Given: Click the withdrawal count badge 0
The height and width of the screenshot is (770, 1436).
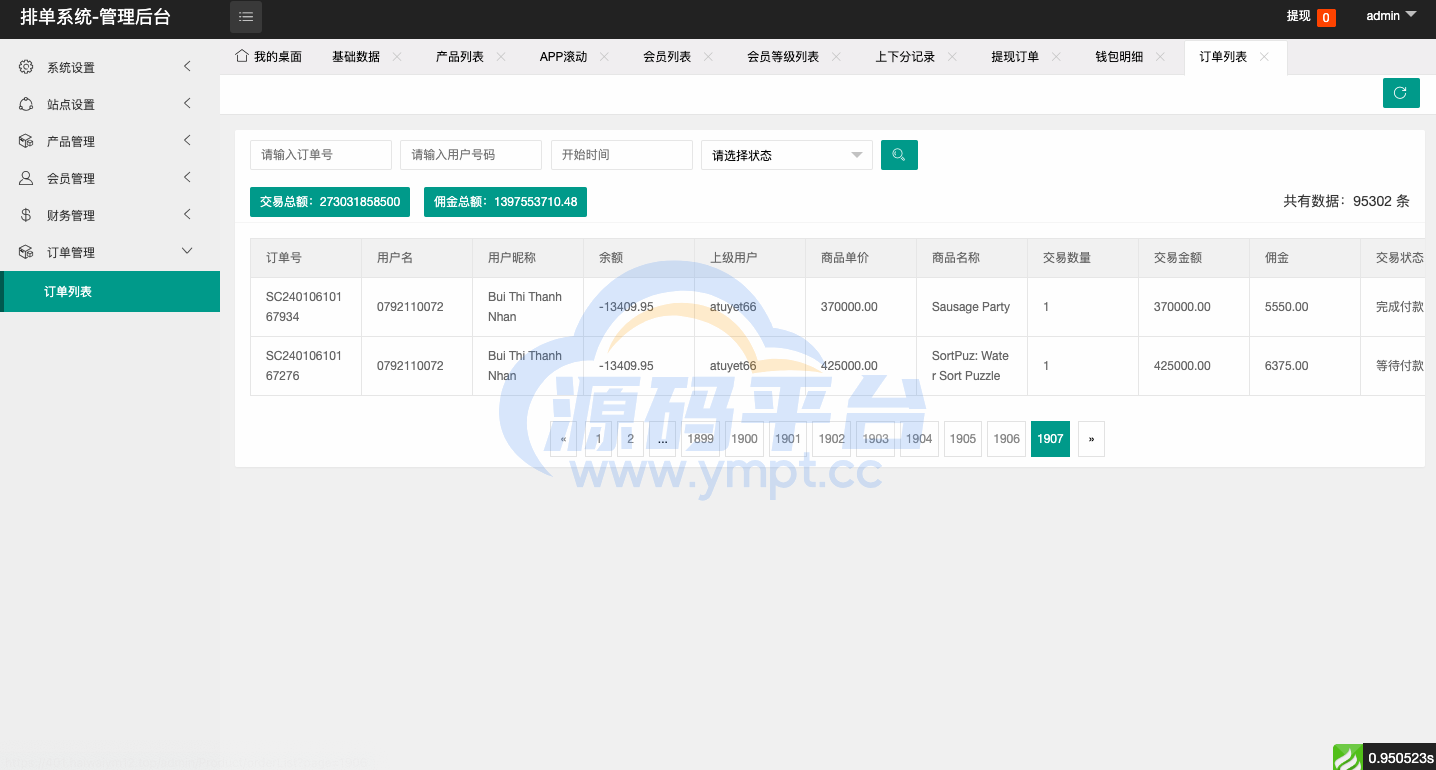Looking at the screenshot, I should click(1326, 17).
